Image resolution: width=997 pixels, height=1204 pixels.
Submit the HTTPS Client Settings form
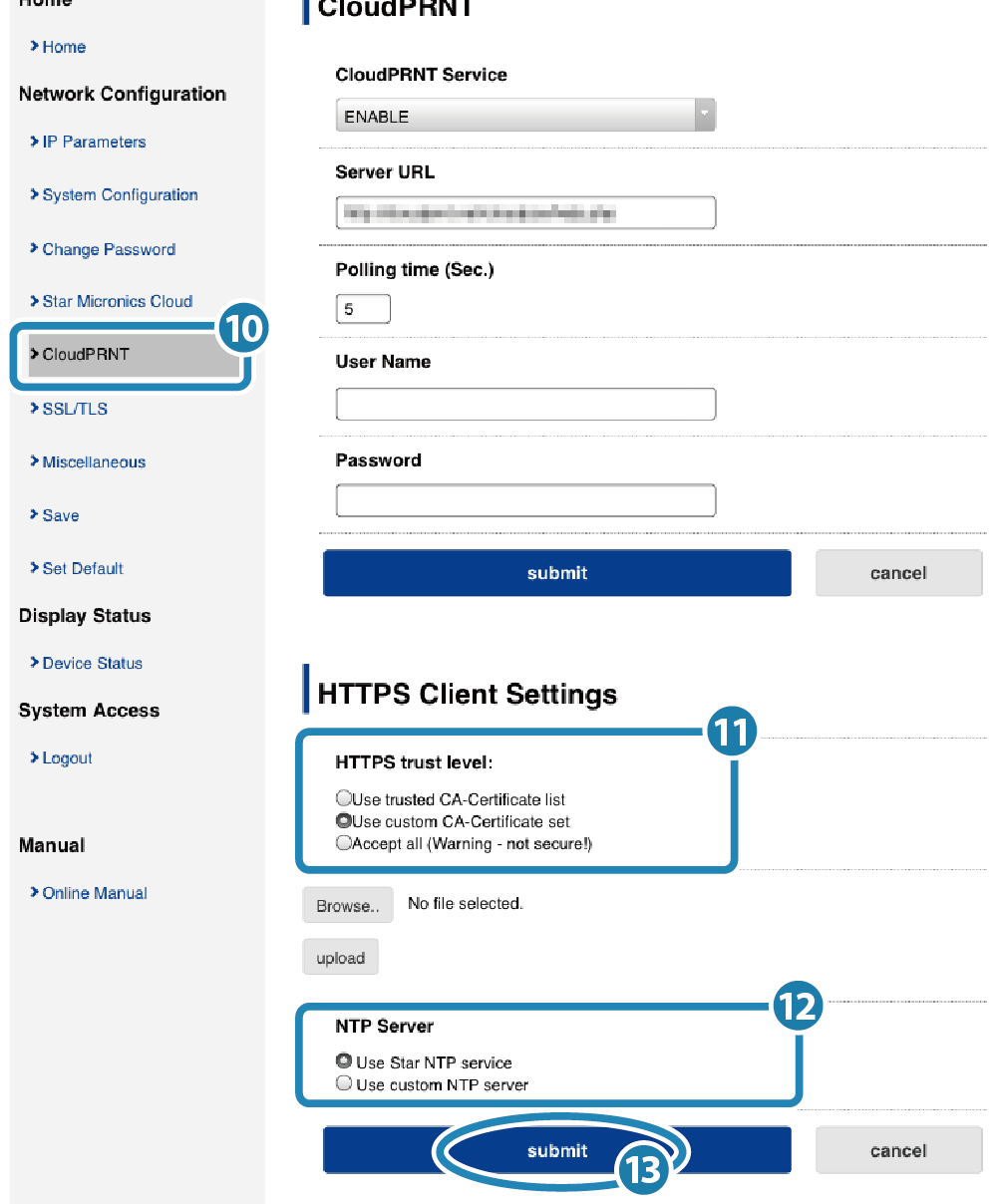pos(557,1151)
